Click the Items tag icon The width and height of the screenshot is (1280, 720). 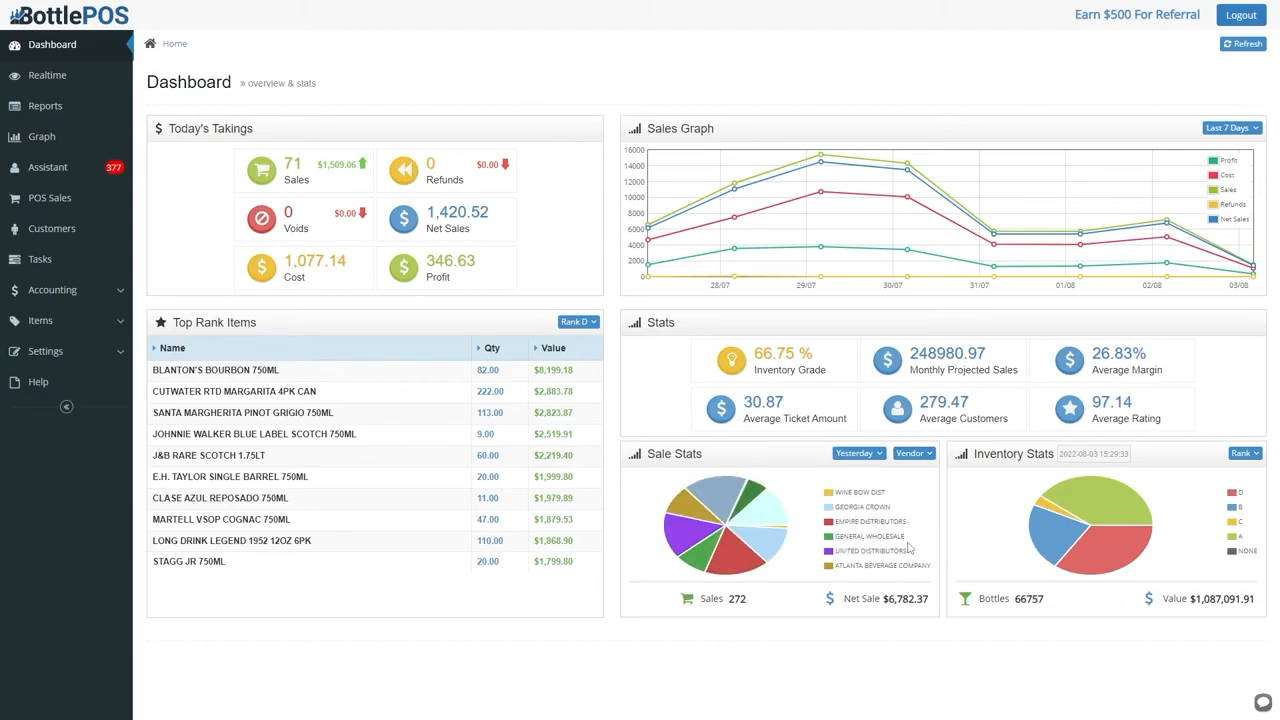(14, 321)
